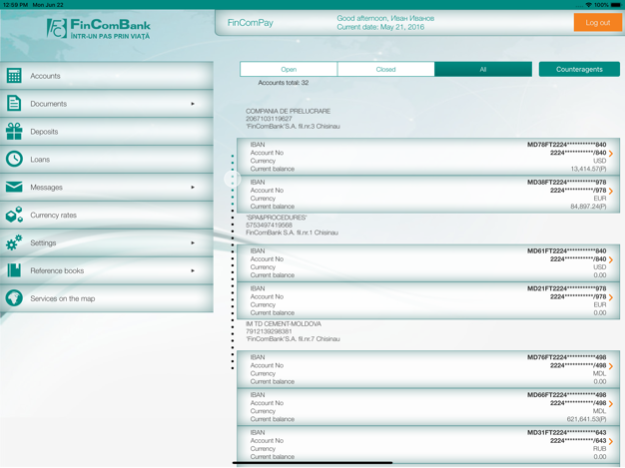Click the Currency rates cubes icon
Image resolution: width=625 pixels, height=468 pixels.
pos(14,214)
